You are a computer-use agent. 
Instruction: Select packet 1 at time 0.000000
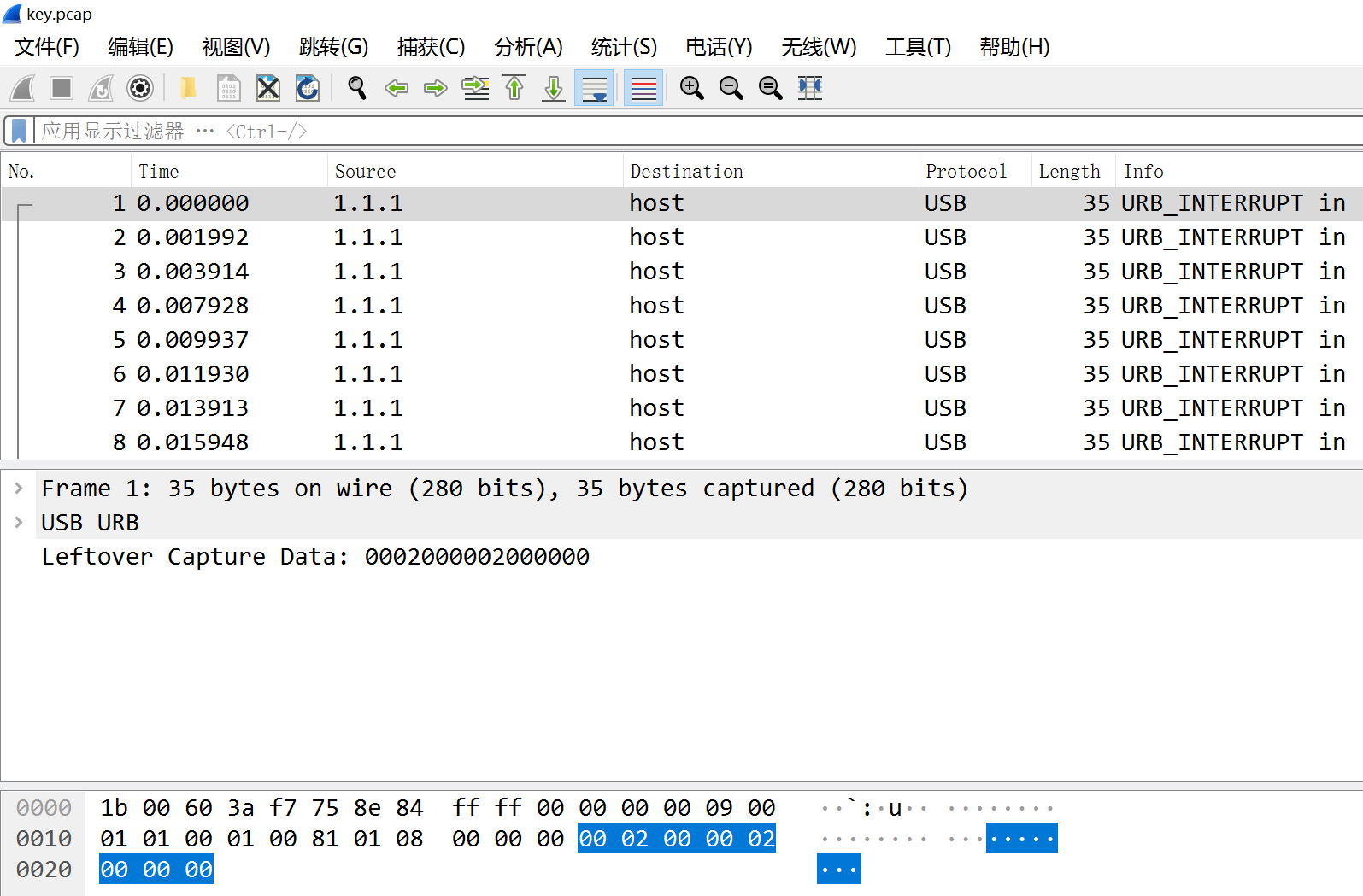tap(682, 203)
